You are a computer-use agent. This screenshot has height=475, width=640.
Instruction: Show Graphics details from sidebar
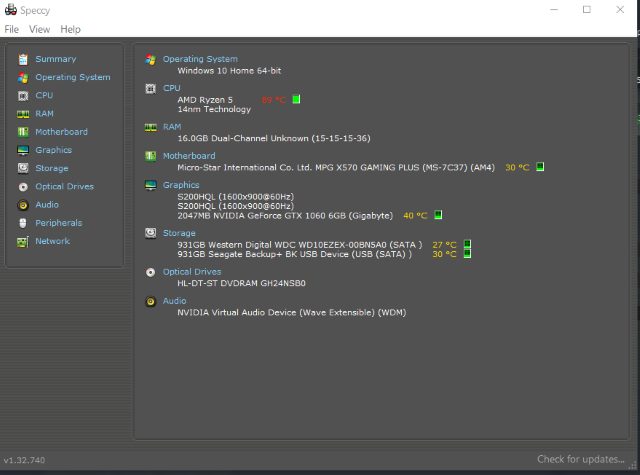click(x=53, y=150)
